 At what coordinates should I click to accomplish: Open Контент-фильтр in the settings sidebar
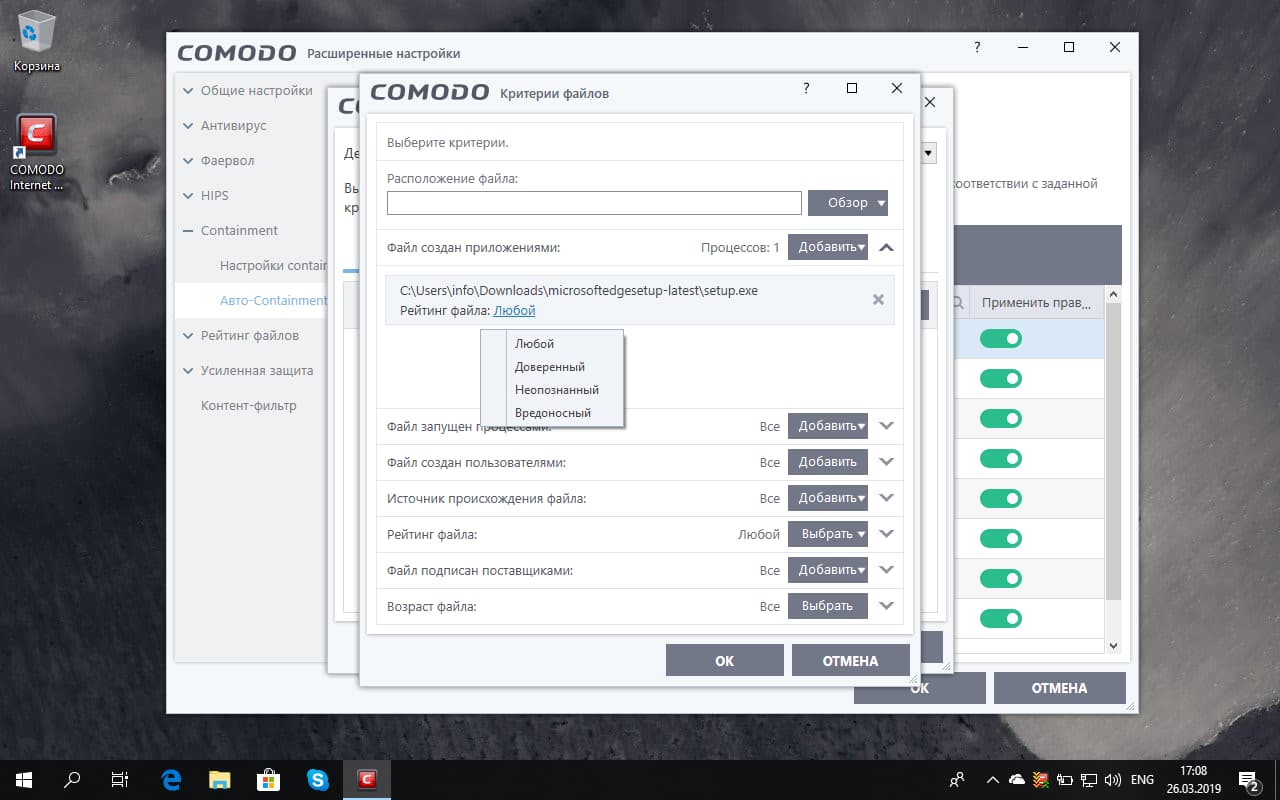point(249,405)
